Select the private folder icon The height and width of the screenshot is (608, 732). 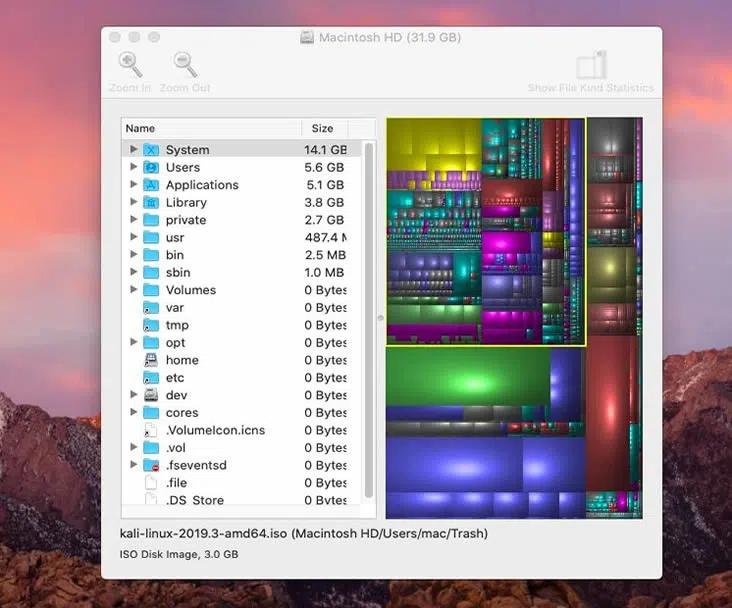(x=151, y=220)
